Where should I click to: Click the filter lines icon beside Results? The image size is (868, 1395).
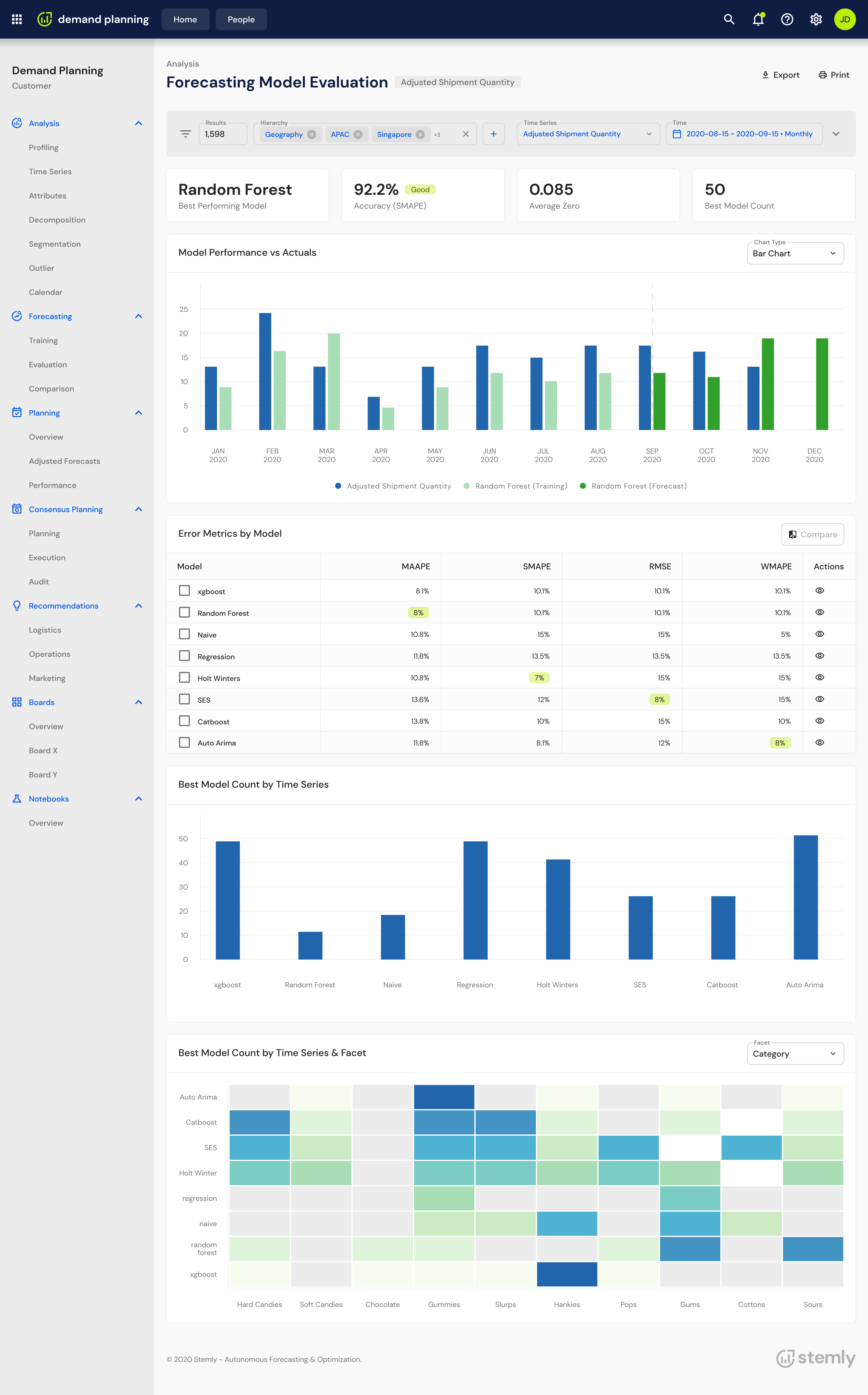click(185, 134)
